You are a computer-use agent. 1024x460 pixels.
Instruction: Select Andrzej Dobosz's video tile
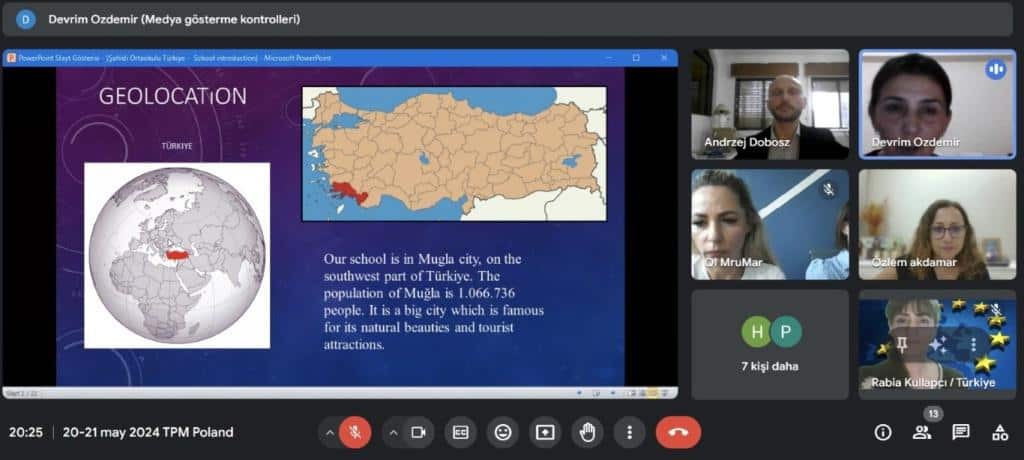(x=770, y=104)
